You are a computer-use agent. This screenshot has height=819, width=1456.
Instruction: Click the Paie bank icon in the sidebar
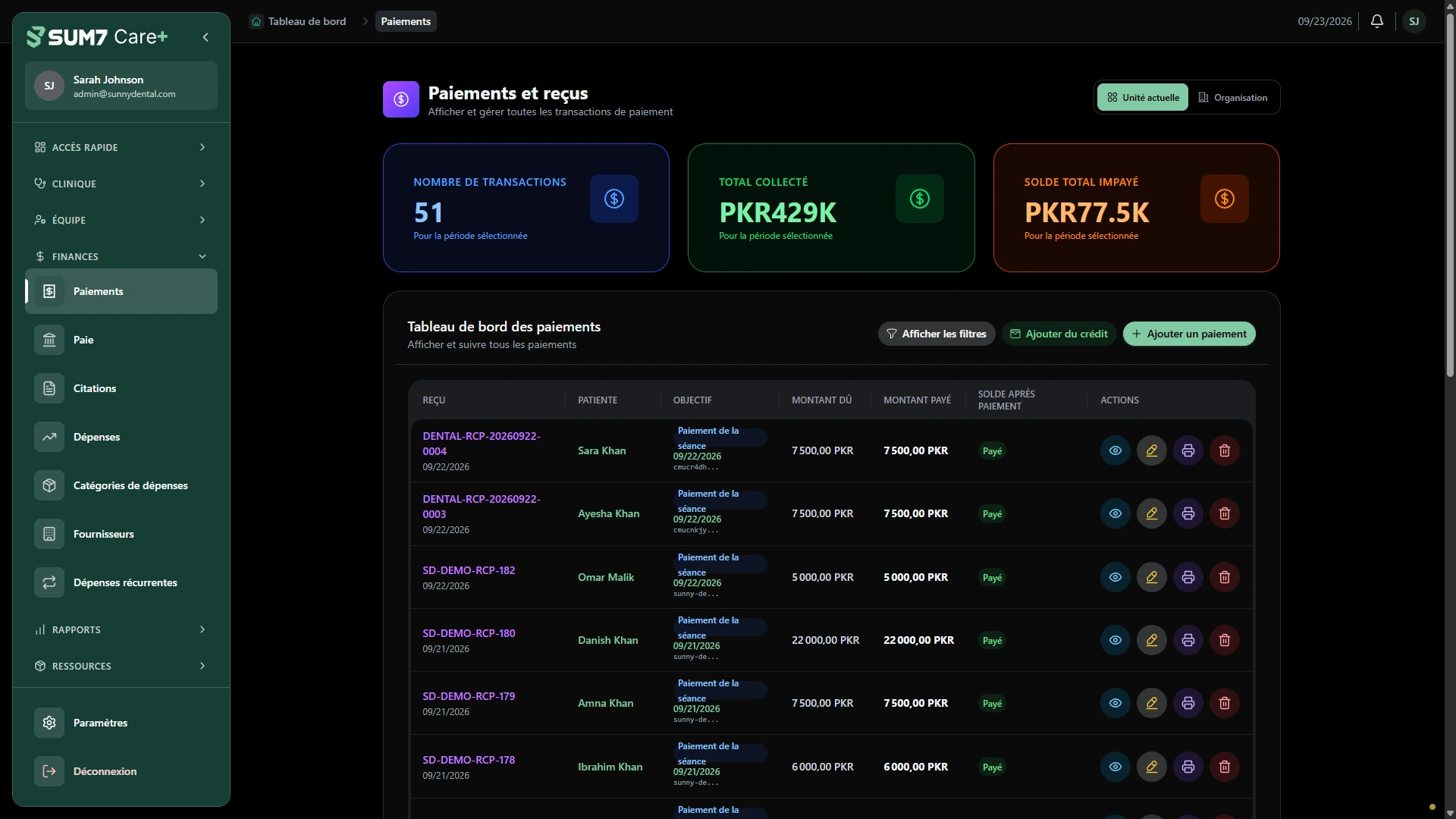pos(49,340)
